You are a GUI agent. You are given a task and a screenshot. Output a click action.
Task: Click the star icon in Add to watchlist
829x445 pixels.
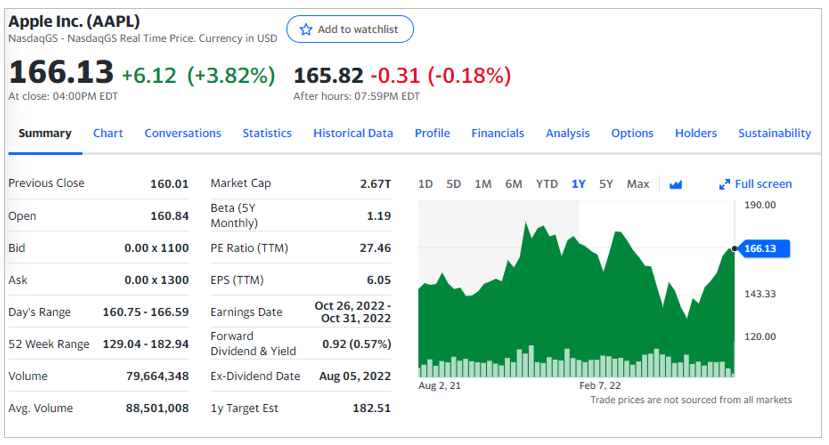tap(306, 30)
